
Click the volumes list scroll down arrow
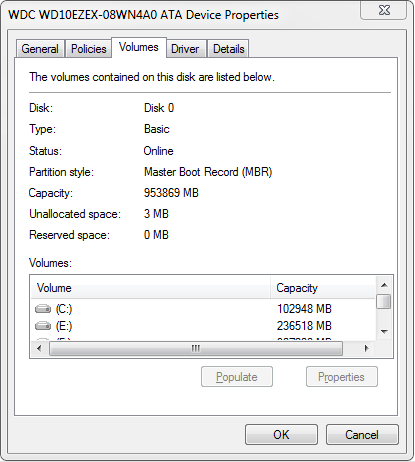[x=384, y=331]
